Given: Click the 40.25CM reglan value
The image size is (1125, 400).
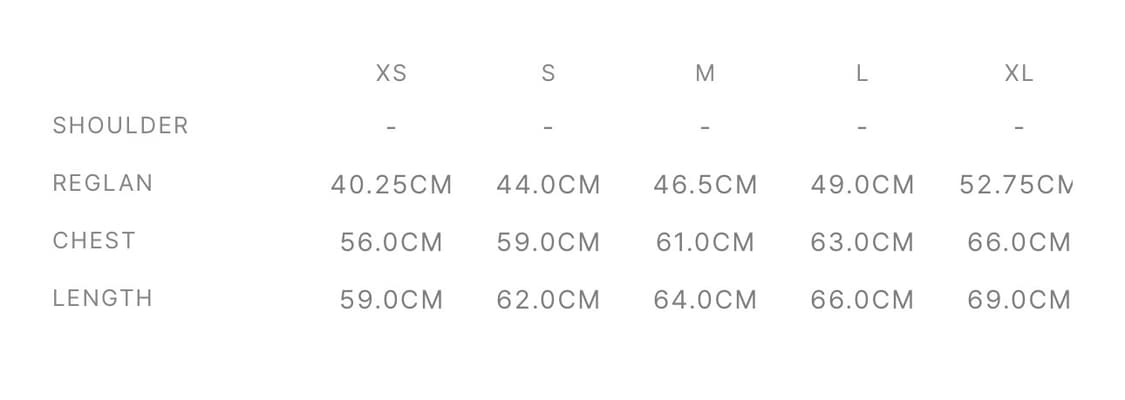Looking at the screenshot, I should point(391,185).
